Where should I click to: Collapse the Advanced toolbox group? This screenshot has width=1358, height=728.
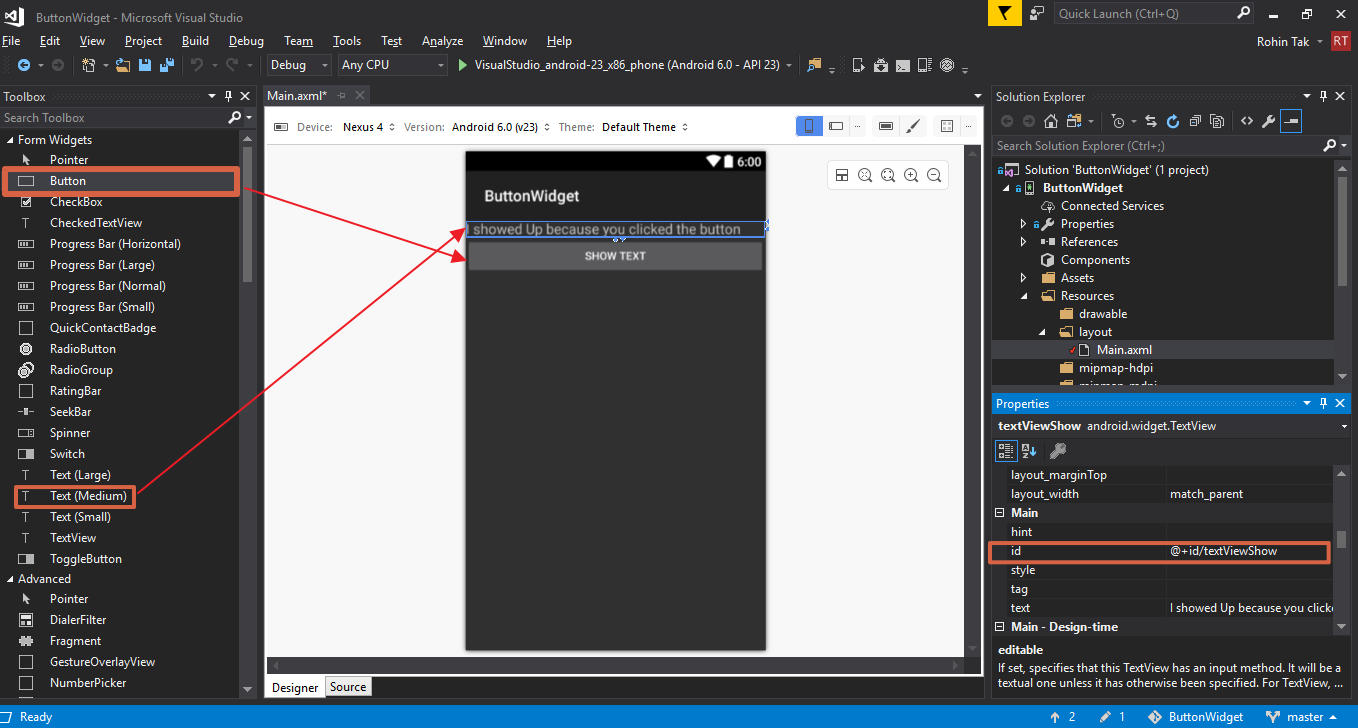(x=10, y=579)
